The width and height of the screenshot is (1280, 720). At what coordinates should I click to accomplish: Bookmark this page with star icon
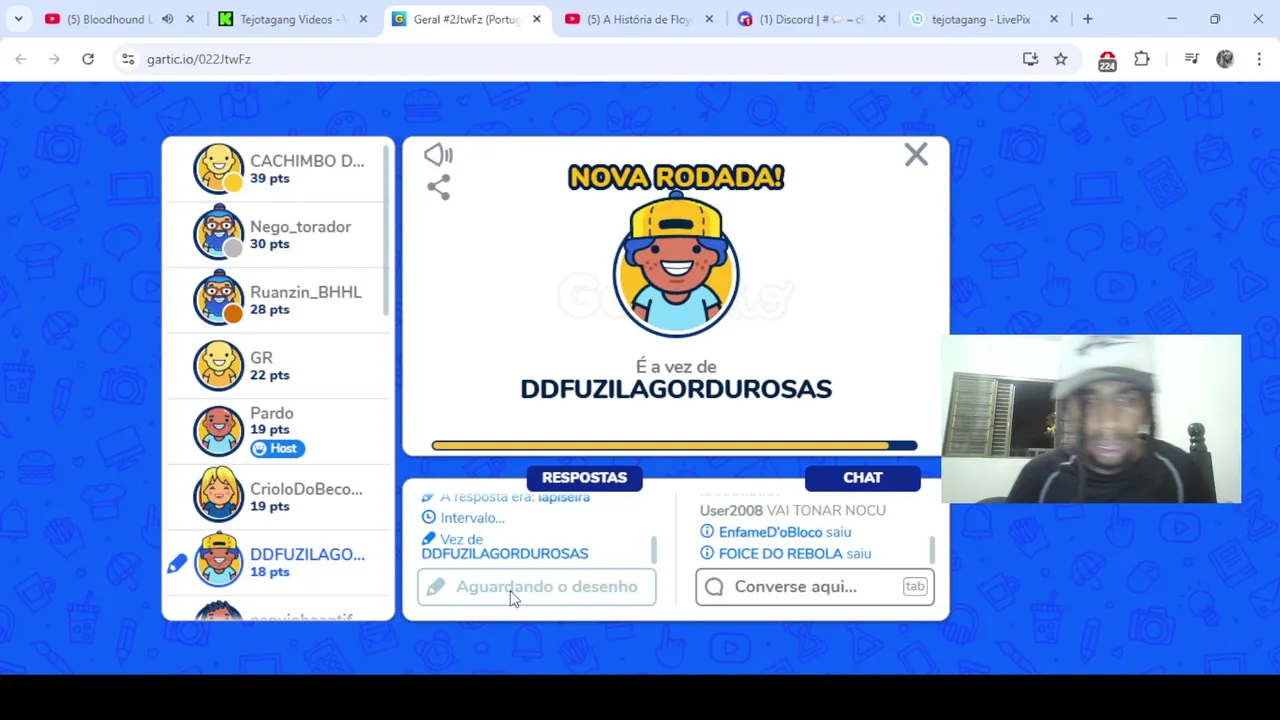(1061, 59)
